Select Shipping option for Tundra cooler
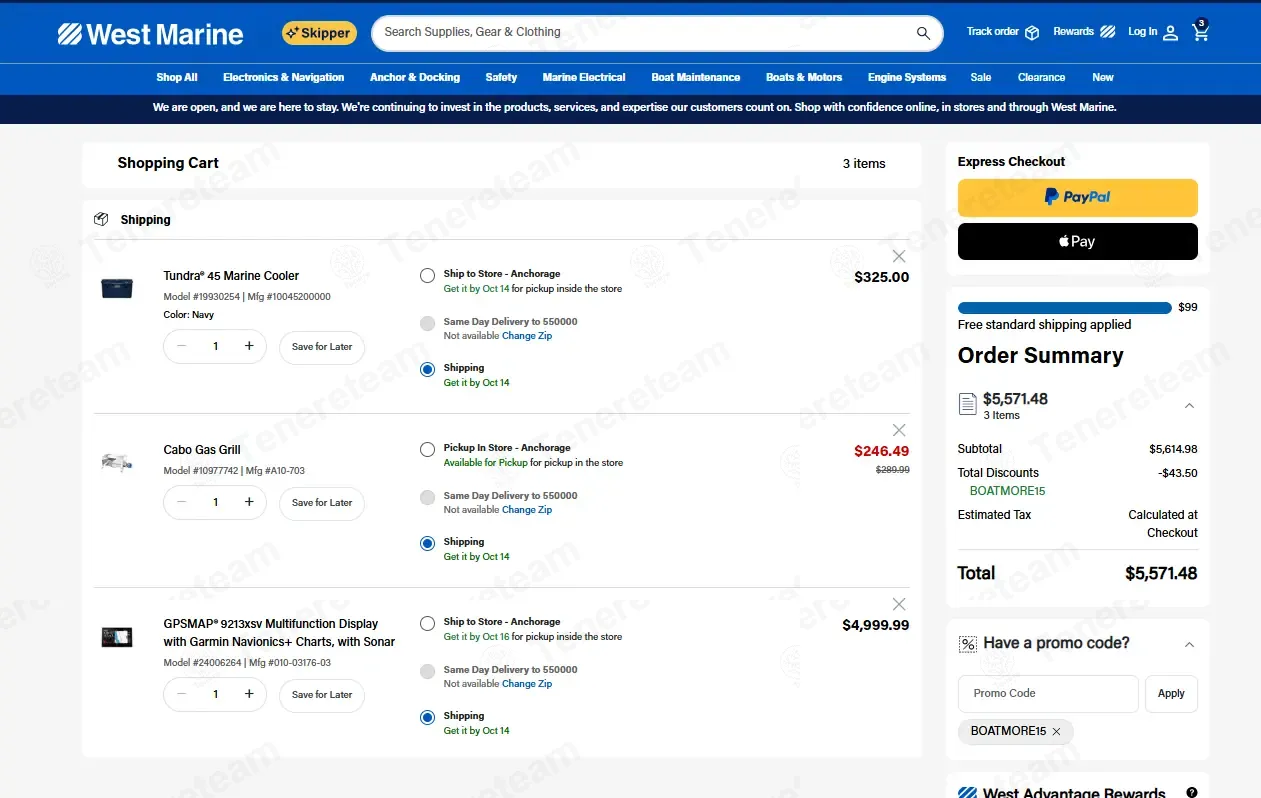The width and height of the screenshot is (1261, 798). pos(428,370)
